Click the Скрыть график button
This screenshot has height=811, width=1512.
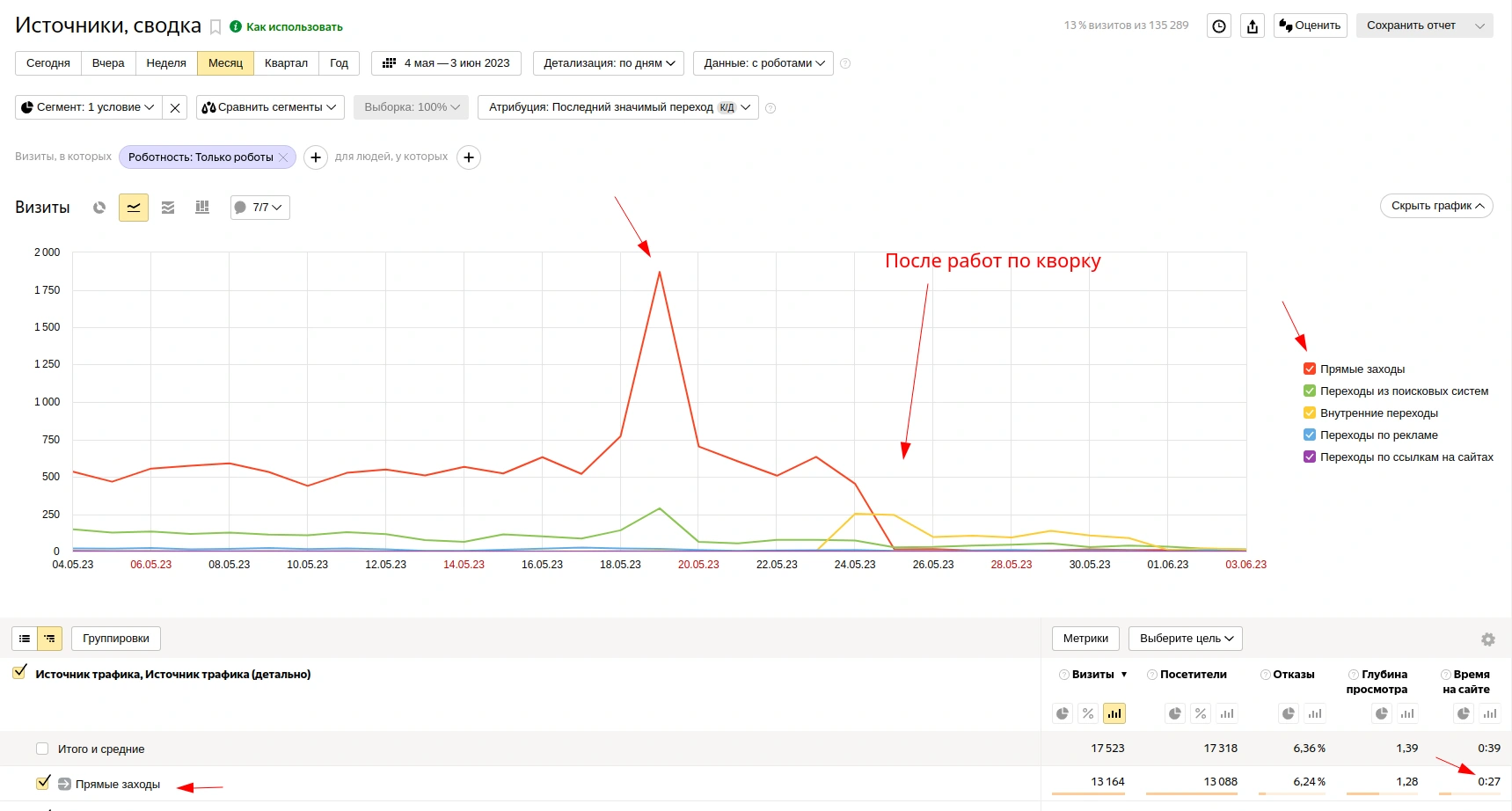click(x=1436, y=206)
